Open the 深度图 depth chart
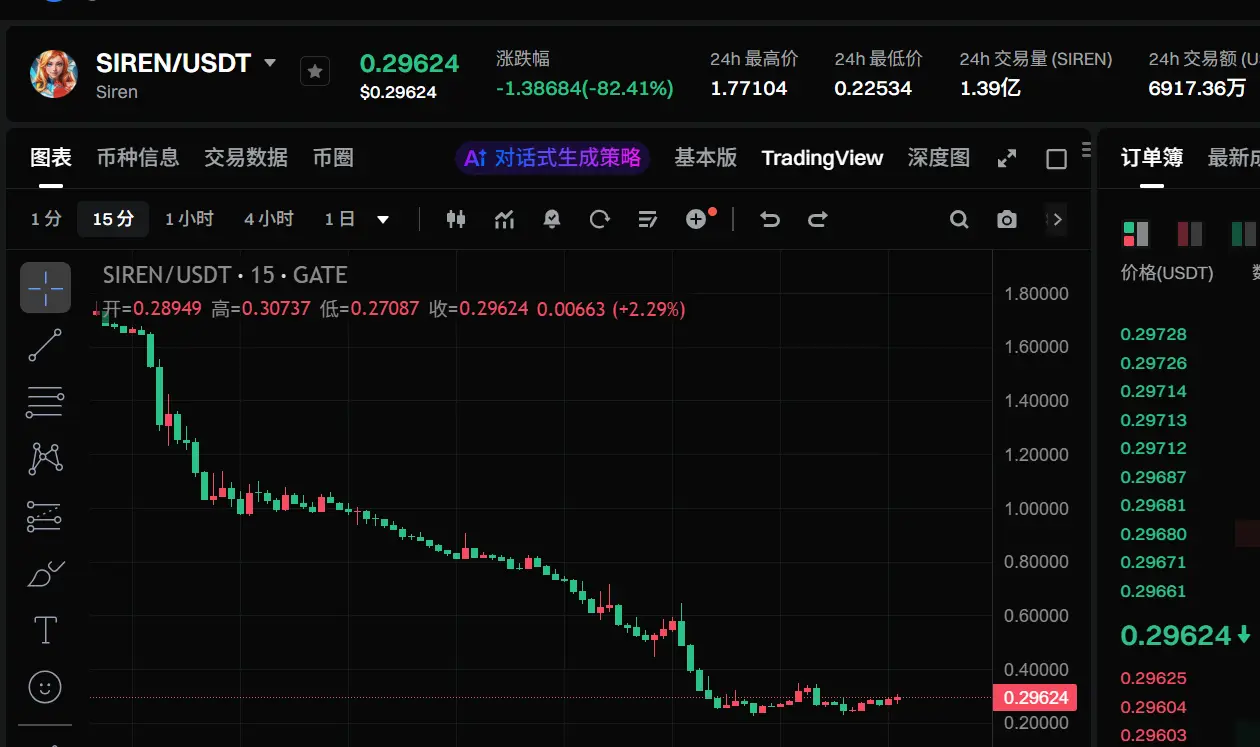 [939, 158]
